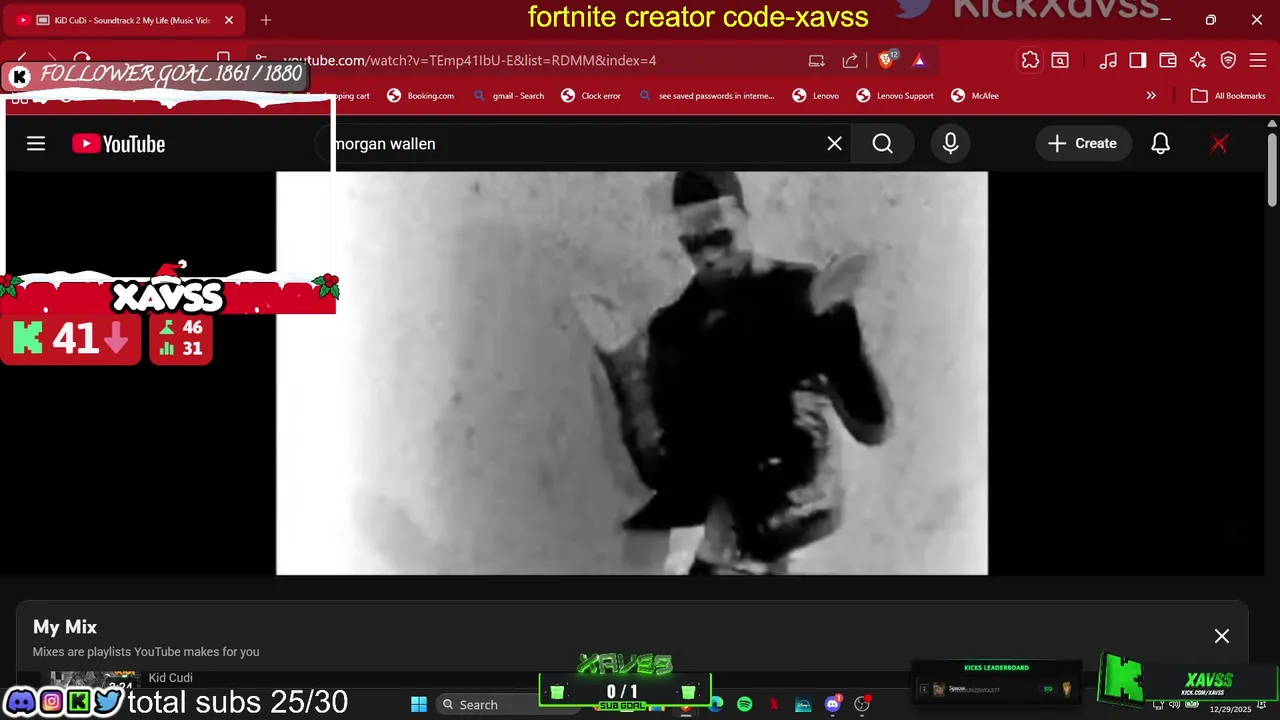The width and height of the screenshot is (1280, 720).
Task: Close the My Mix playlist panel
Action: pos(1222,636)
